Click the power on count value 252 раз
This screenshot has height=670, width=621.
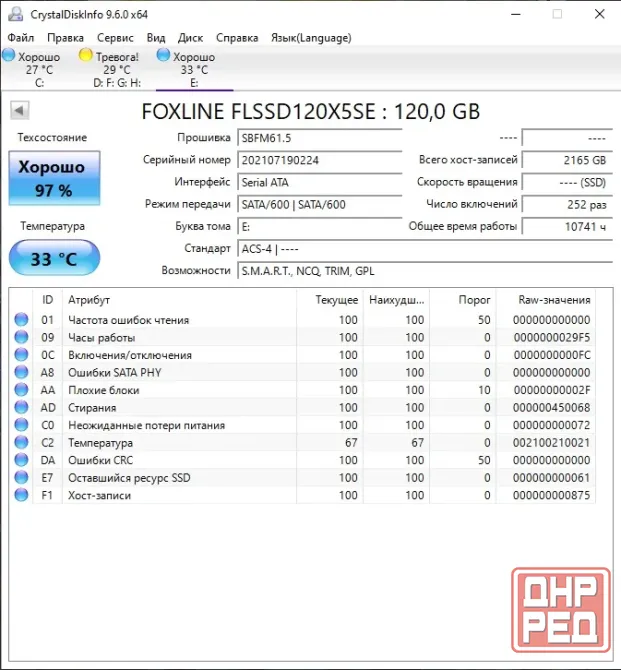[568, 204]
